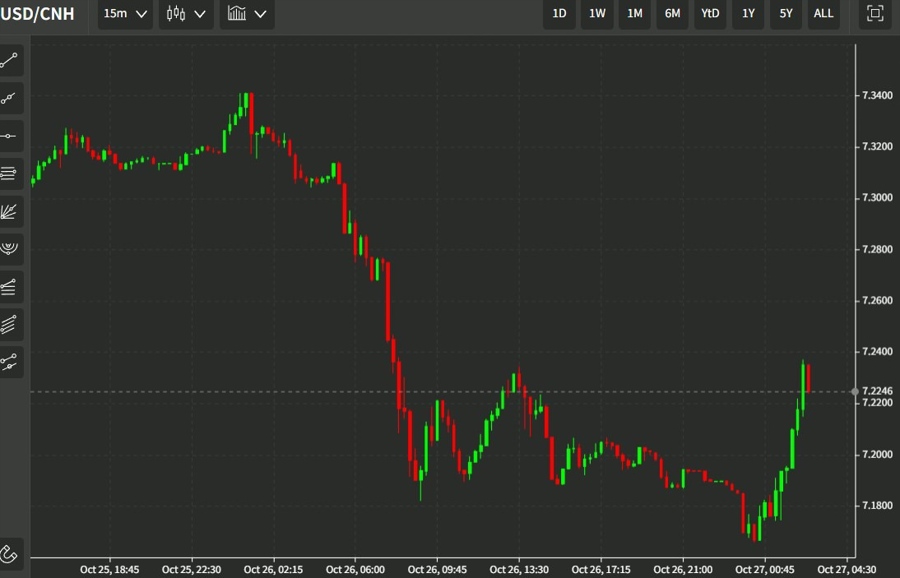Select the Gann fan tool
This screenshot has width=900, height=578.
click(10, 211)
